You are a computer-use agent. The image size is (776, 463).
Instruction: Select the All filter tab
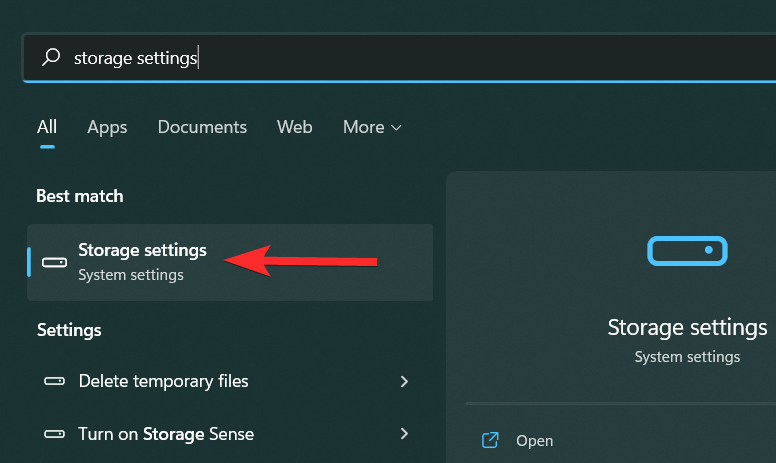(47, 127)
